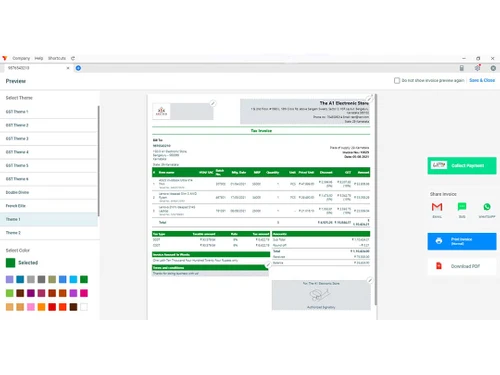Click the Select Color heading
The height and width of the screenshot is (375, 500).
tap(18, 250)
